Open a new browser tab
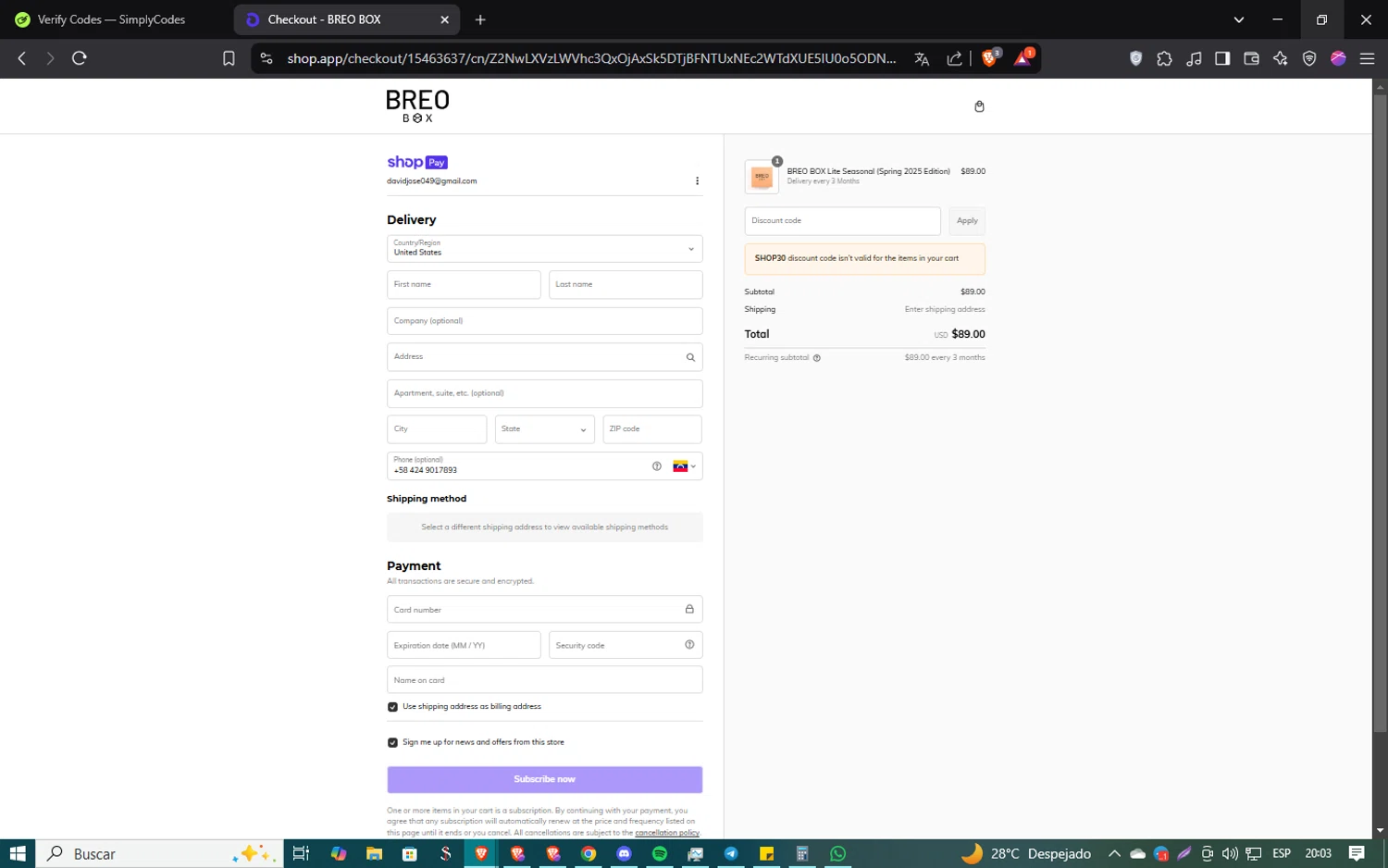Screen dimensions: 1388x868 480,19
